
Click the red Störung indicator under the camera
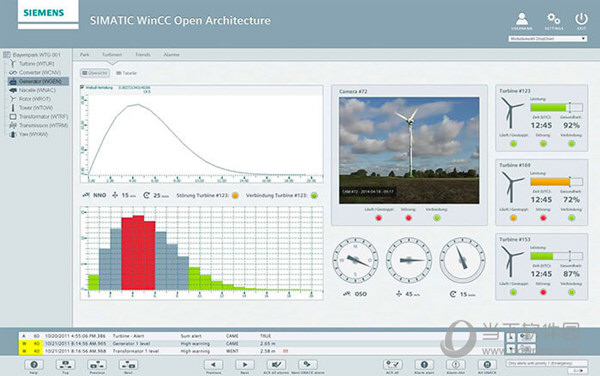coord(408,218)
